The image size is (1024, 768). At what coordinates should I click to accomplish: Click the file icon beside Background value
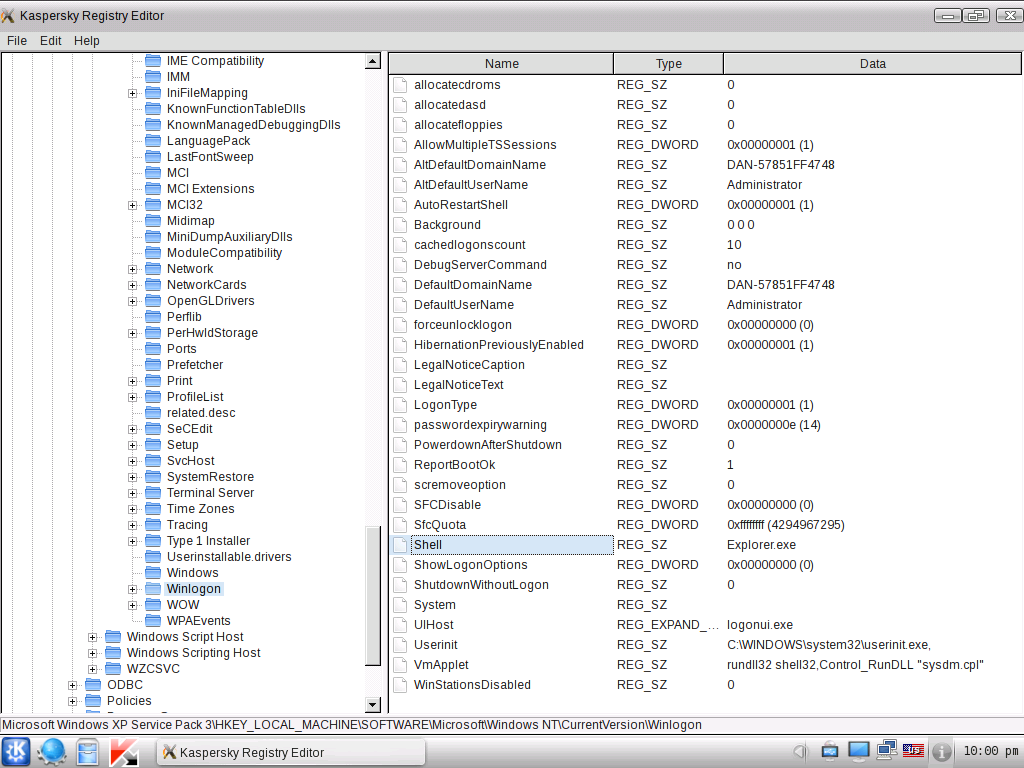(400, 225)
